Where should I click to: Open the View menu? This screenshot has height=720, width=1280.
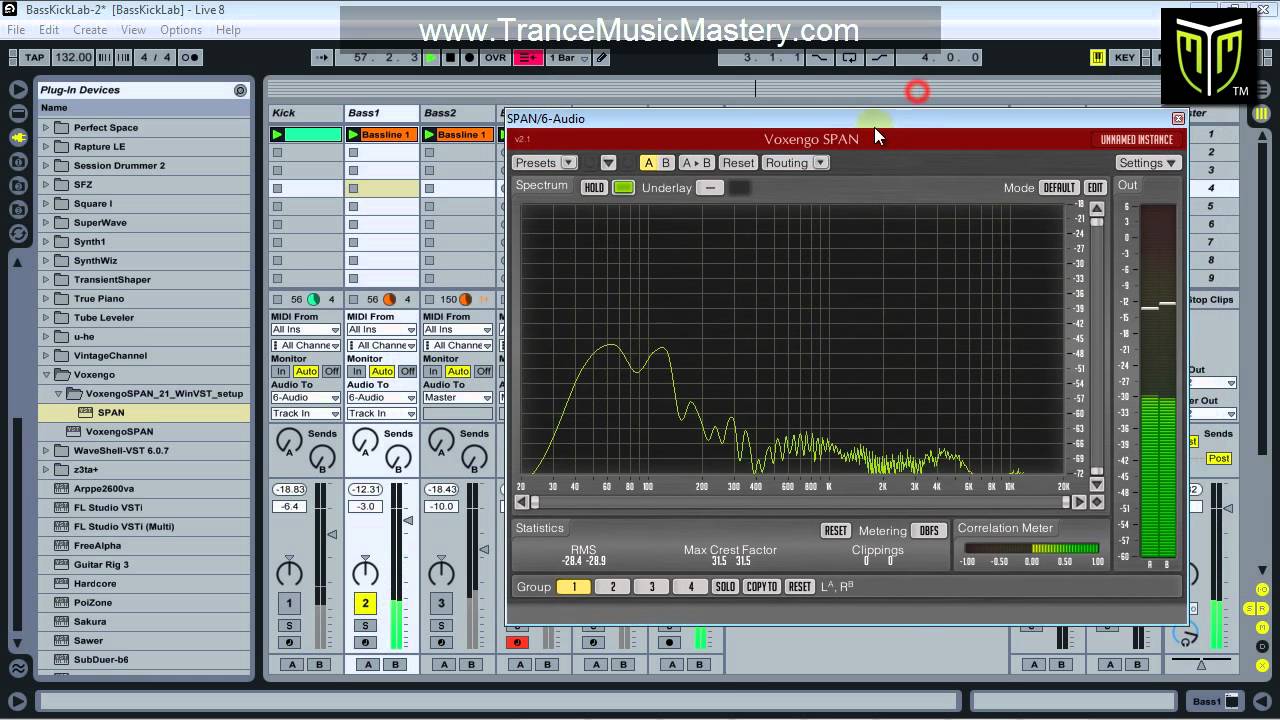[133, 30]
